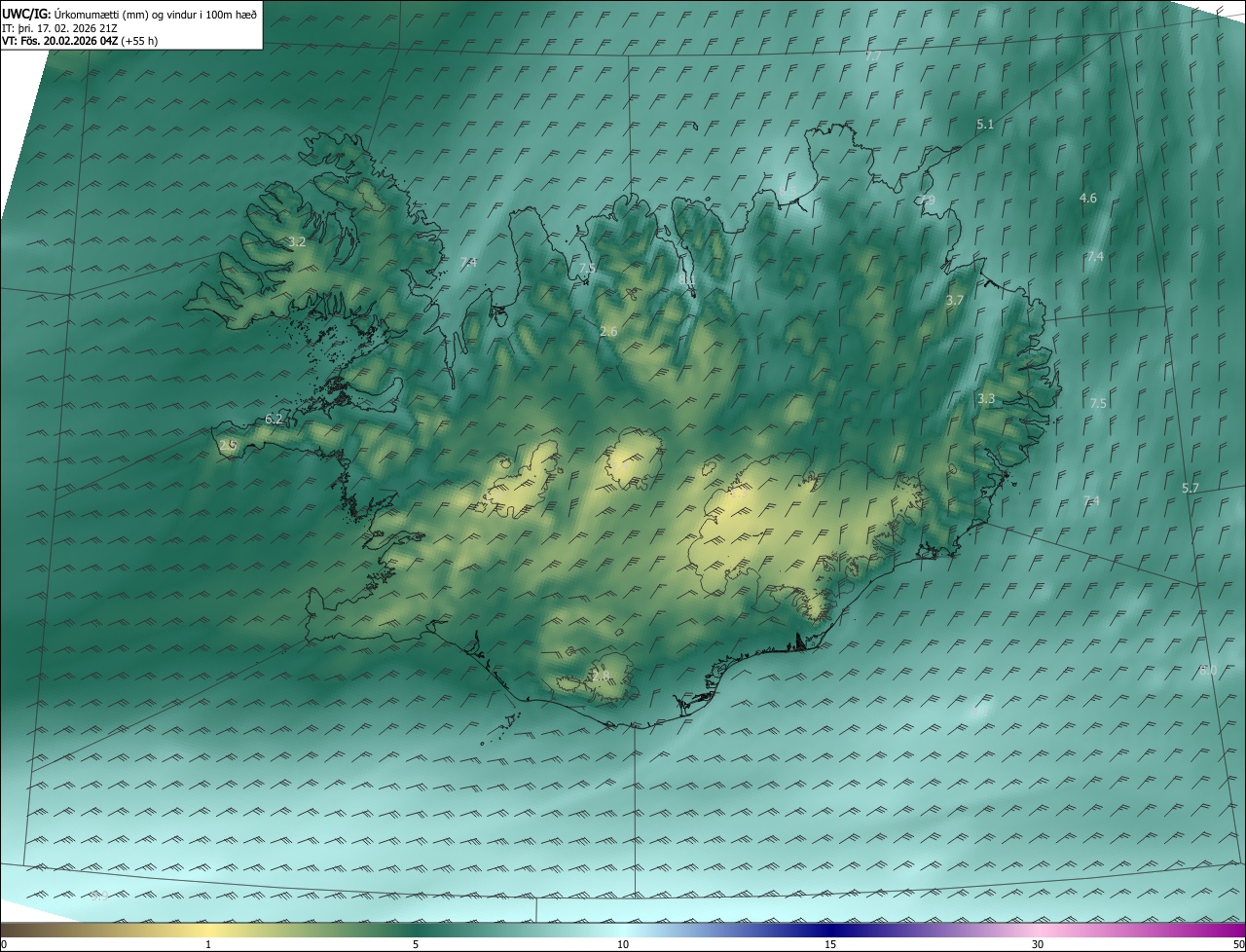Image resolution: width=1246 pixels, height=952 pixels.
Task: Click the 5.1 value on the map
Action: pyautogui.click(x=985, y=125)
